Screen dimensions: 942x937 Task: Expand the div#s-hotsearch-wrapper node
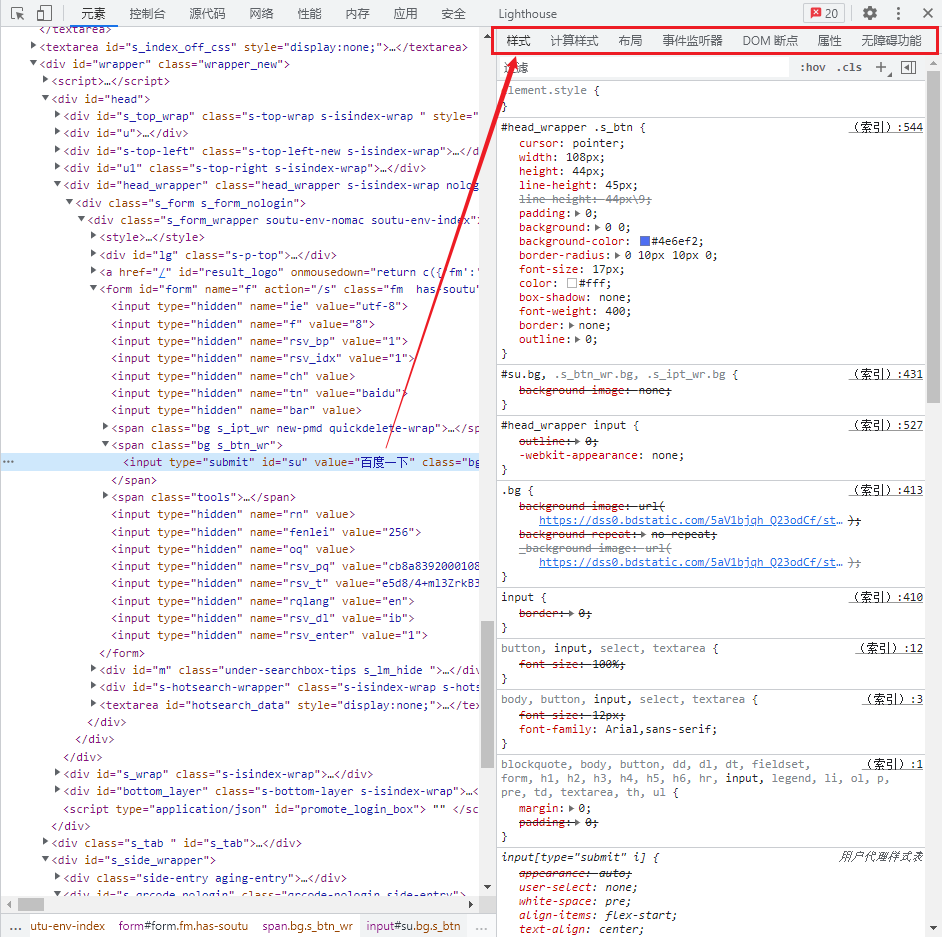93,685
